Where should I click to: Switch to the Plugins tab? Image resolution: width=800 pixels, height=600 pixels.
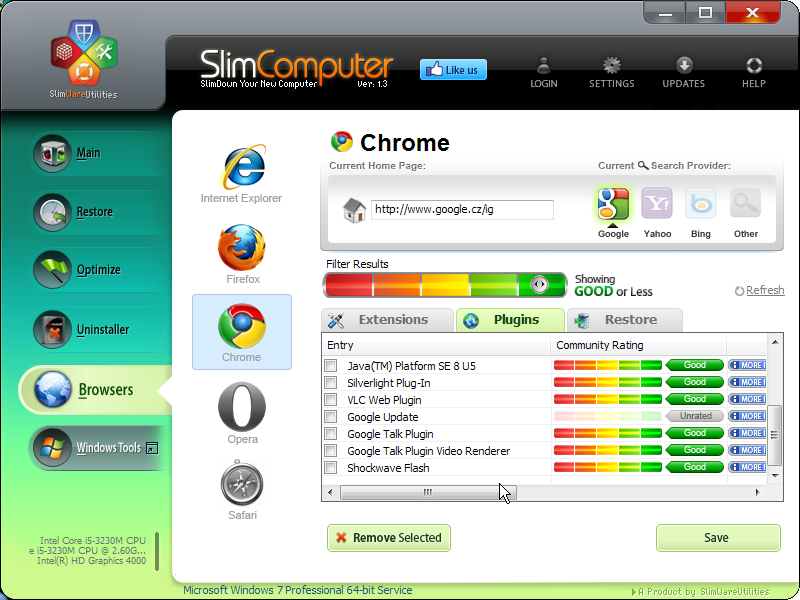point(510,320)
